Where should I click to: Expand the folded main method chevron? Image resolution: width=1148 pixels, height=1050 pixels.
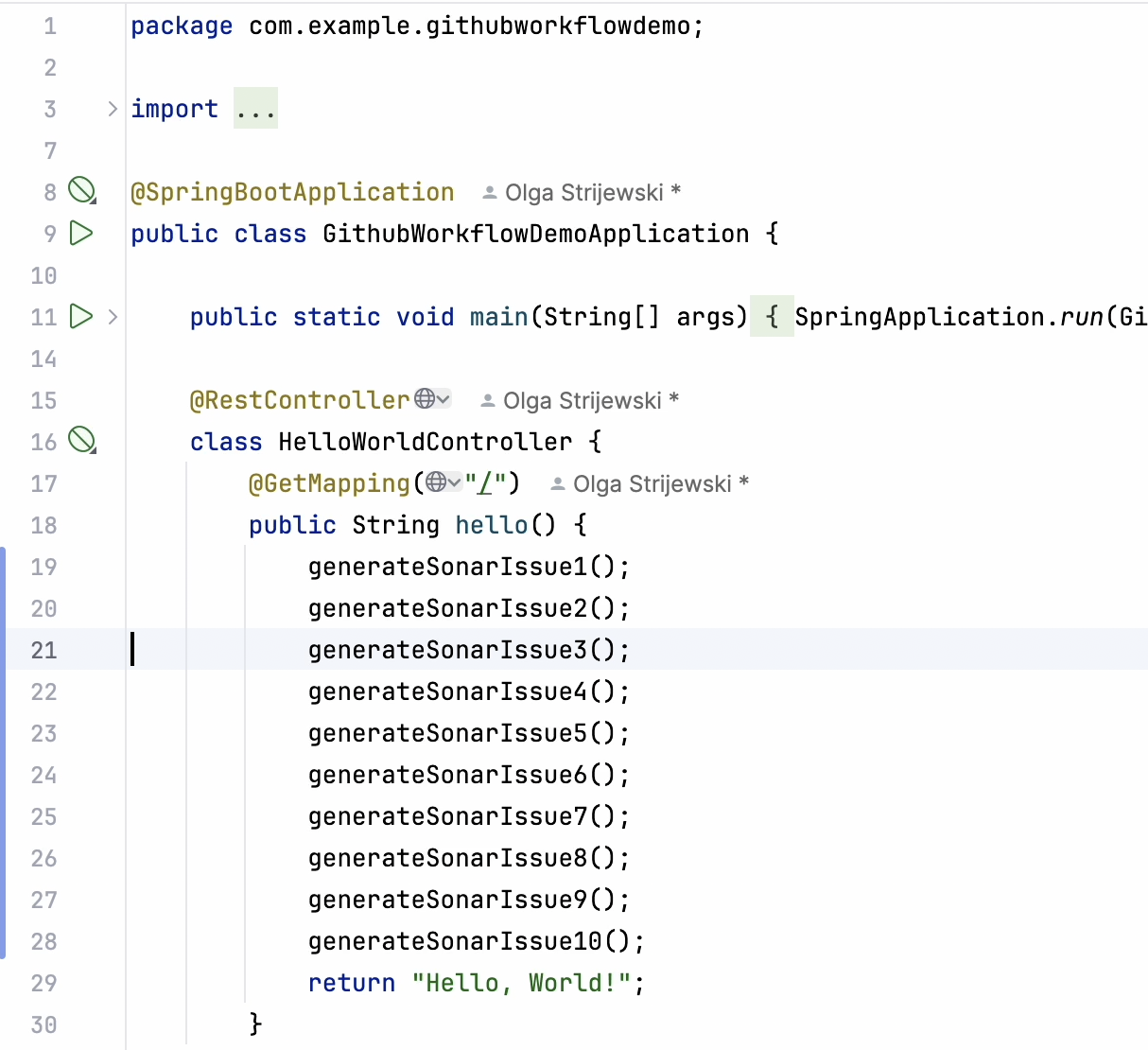coord(113,316)
